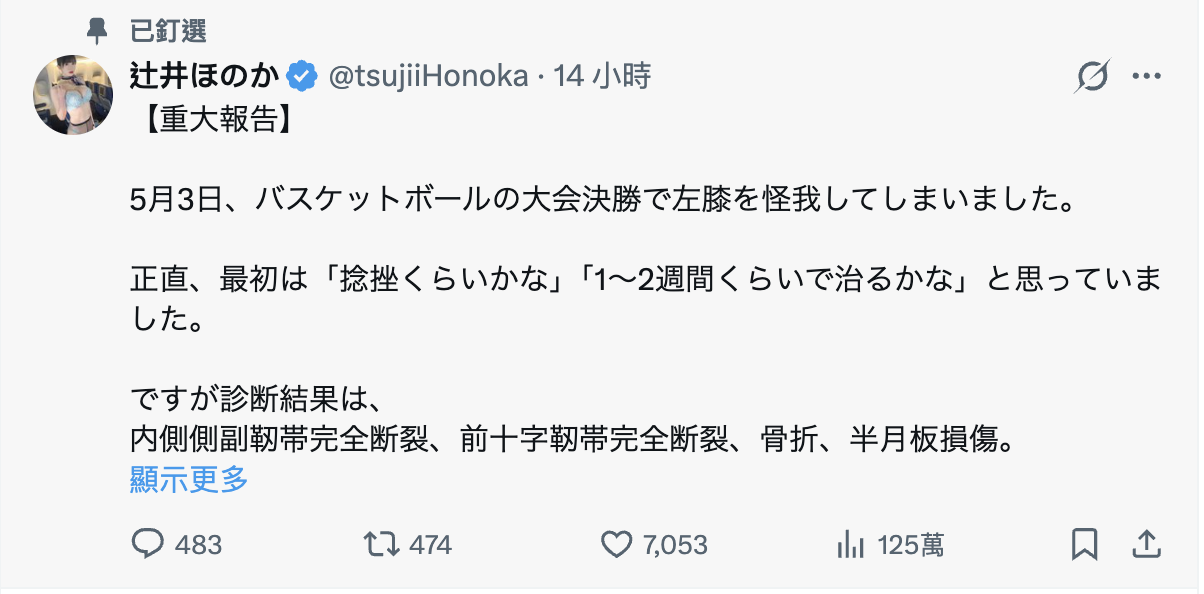
Task: Open the post via the 14 小時 timestamp
Action: pyautogui.click(x=602, y=75)
